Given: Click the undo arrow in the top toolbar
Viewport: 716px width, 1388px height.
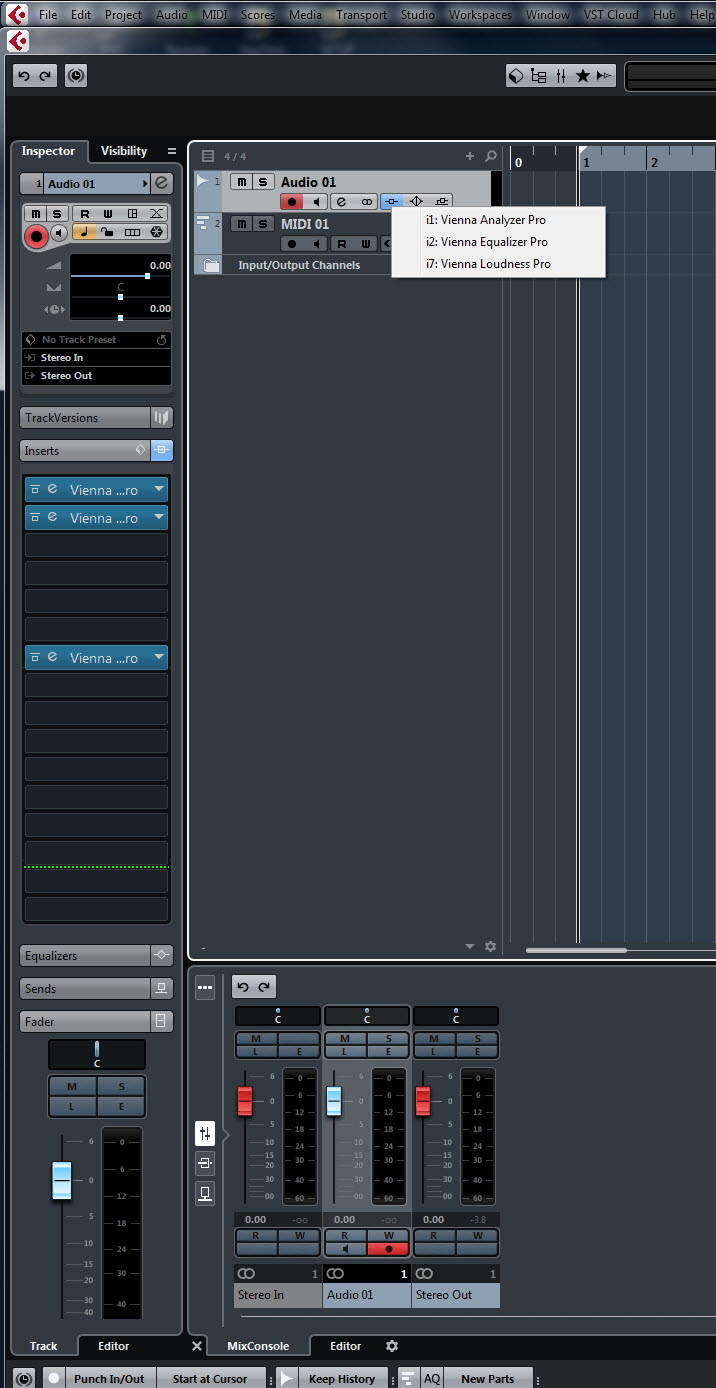Looking at the screenshot, I should click(x=25, y=76).
